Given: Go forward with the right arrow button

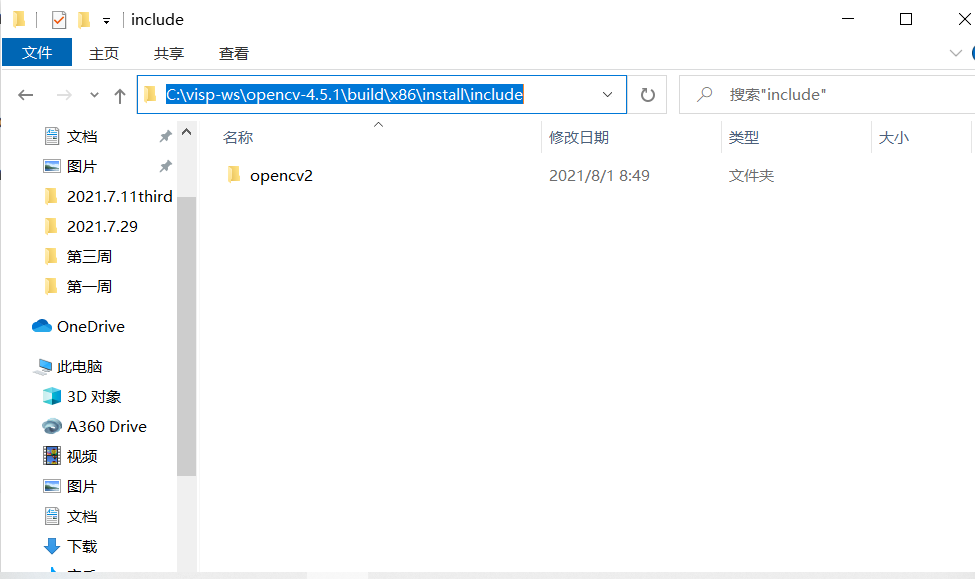Looking at the screenshot, I should point(64,95).
